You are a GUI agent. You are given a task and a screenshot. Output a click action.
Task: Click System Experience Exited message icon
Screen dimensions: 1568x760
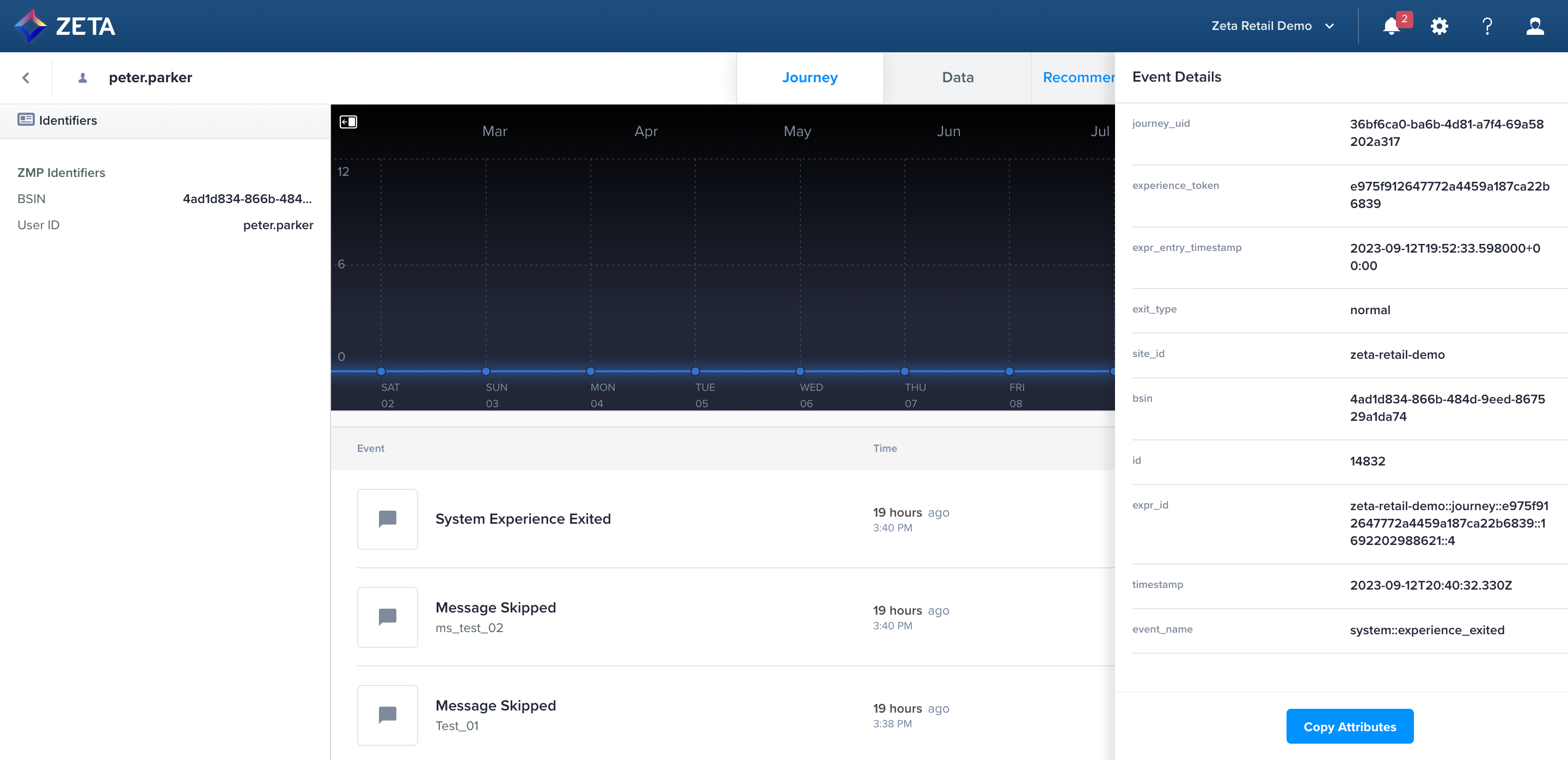tap(387, 518)
